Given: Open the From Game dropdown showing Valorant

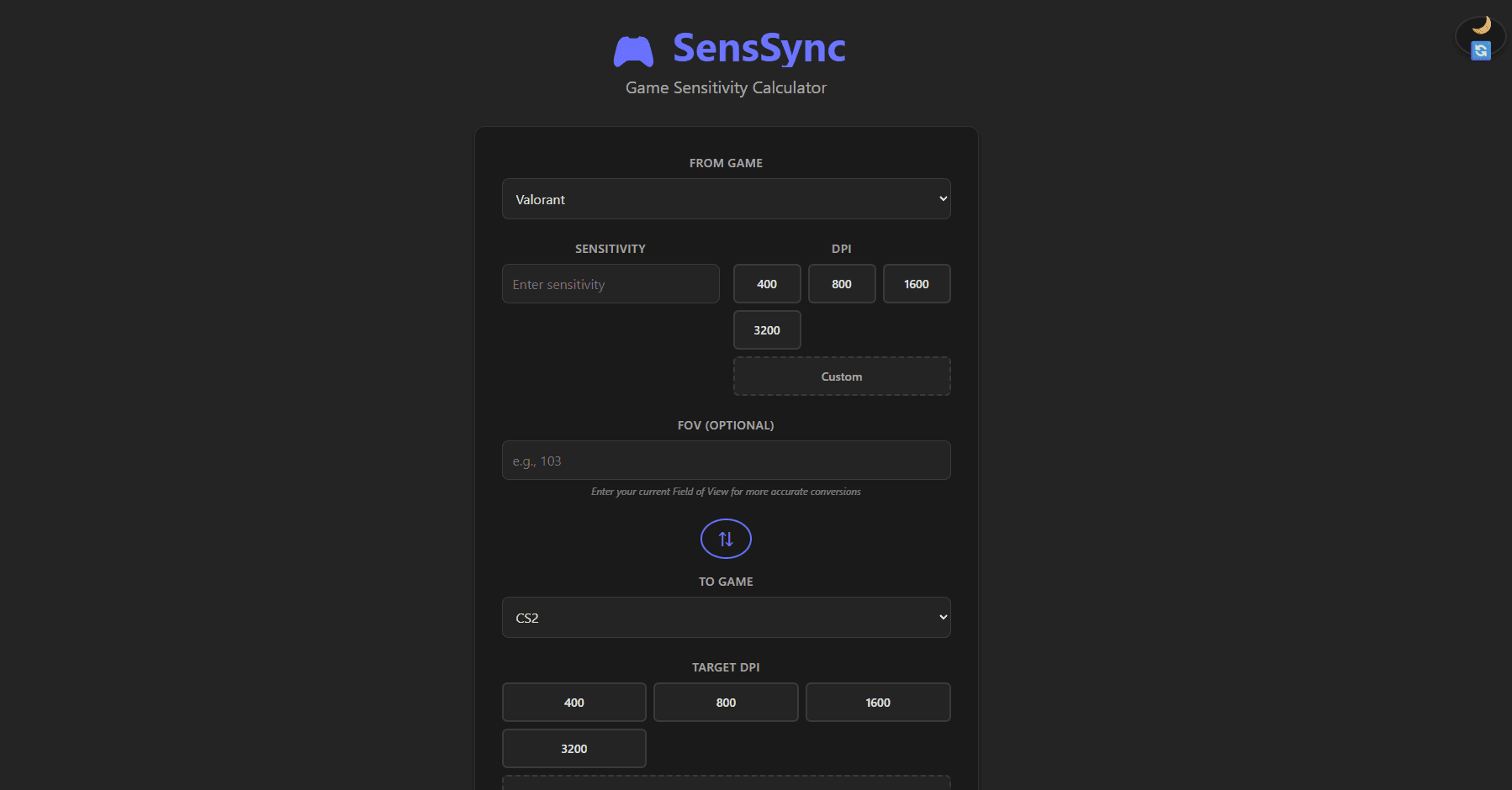Looking at the screenshot, I should [x=725, y=198].
